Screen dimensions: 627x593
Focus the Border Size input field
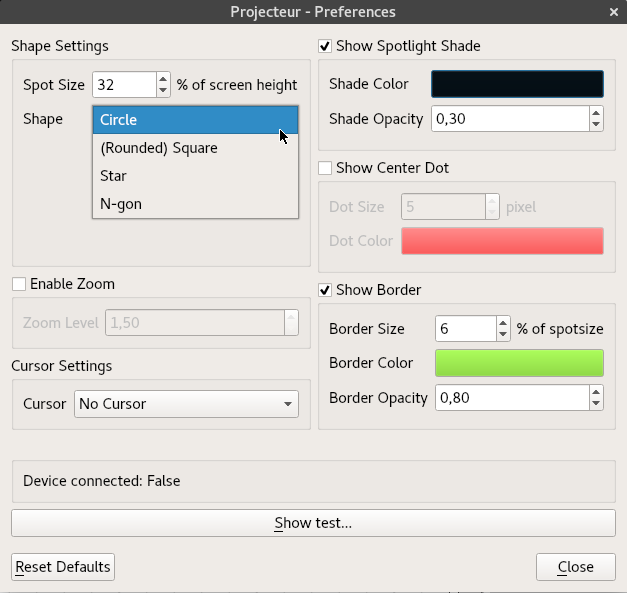[466, 329]
